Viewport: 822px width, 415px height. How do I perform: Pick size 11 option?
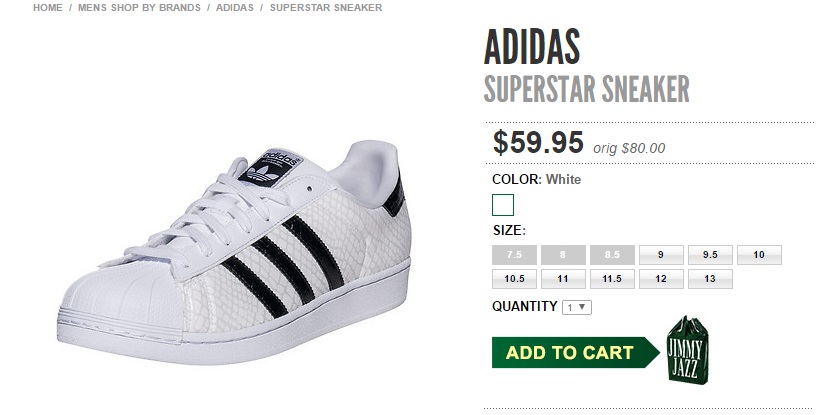pyautogui.click(x=564, y=279)
